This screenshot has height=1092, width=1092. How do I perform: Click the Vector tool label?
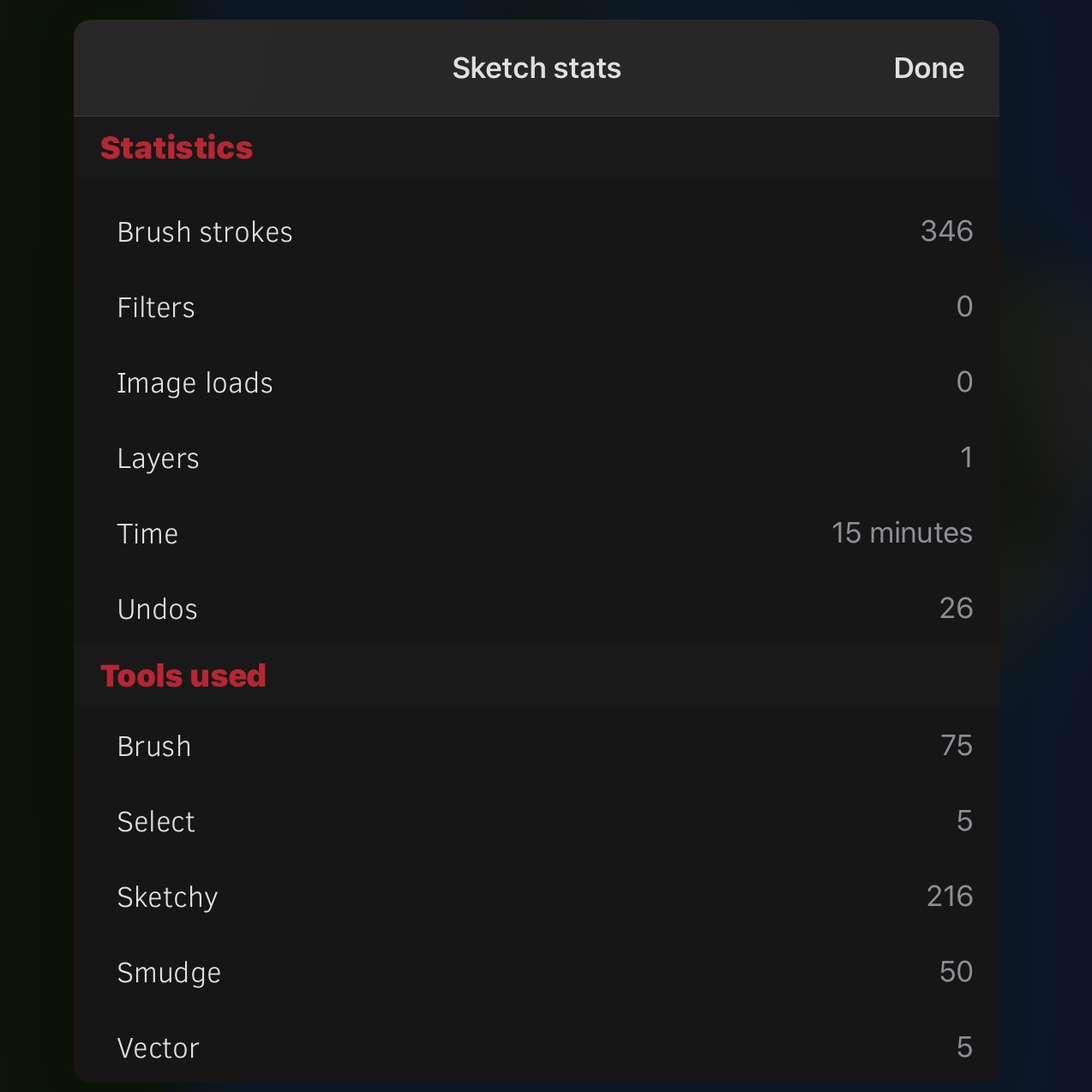coord(159,1048)
